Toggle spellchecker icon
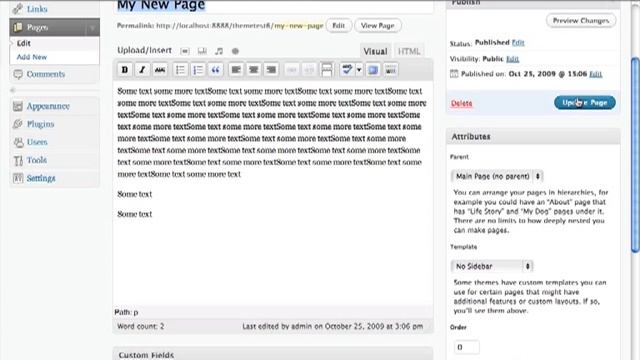Image resolution: width=640 pixels, height=360 pixels. (347, 70)
